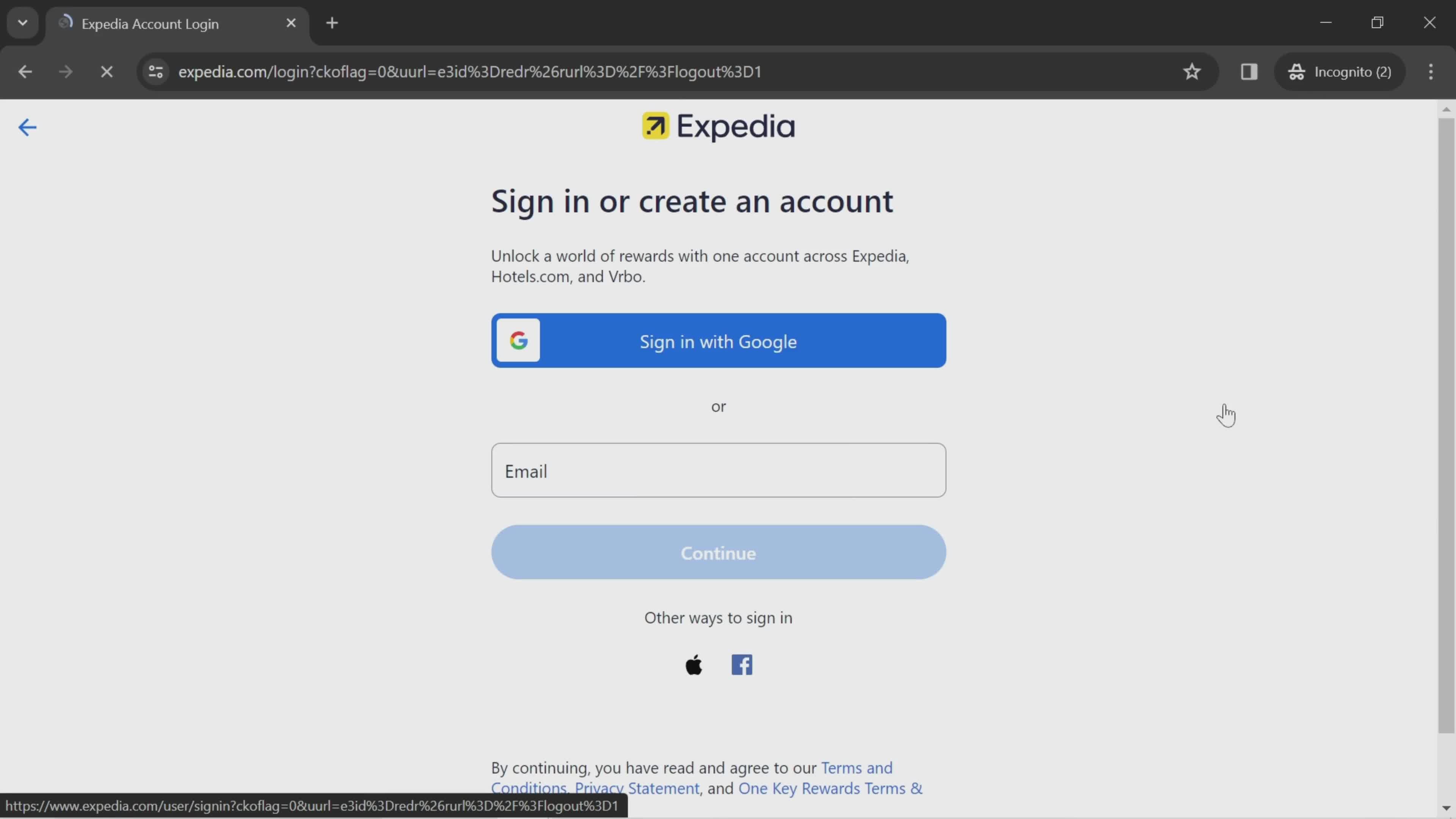This screenshot has height=819, width=1456.
Task: Open the Privacy Statement link
Action: 637,789
